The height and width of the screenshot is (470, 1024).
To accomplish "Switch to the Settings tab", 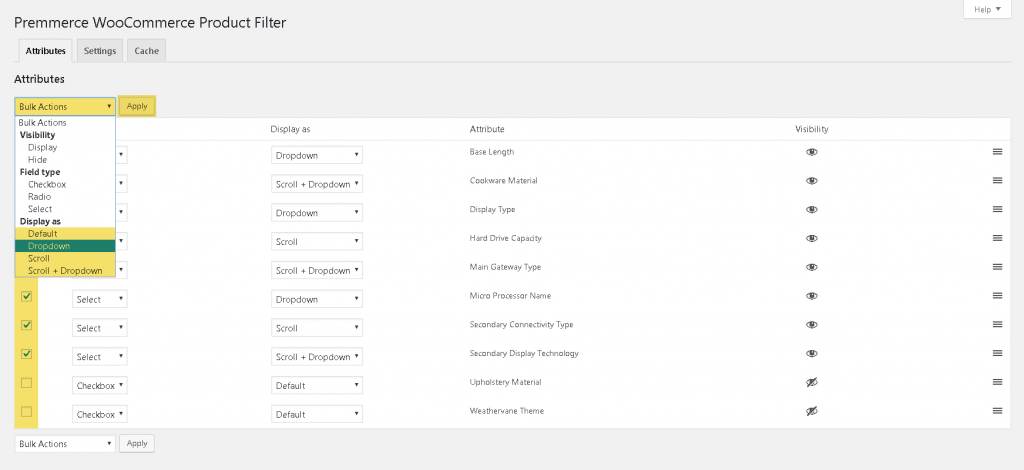I will (x=100, y=51).
